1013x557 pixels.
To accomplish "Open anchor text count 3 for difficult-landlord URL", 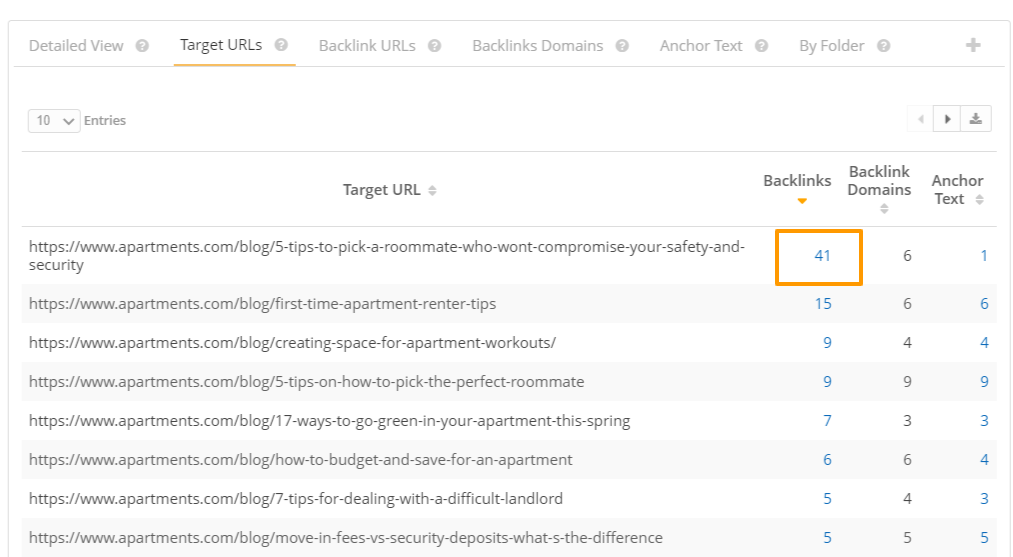I will [x=984, y=499].
